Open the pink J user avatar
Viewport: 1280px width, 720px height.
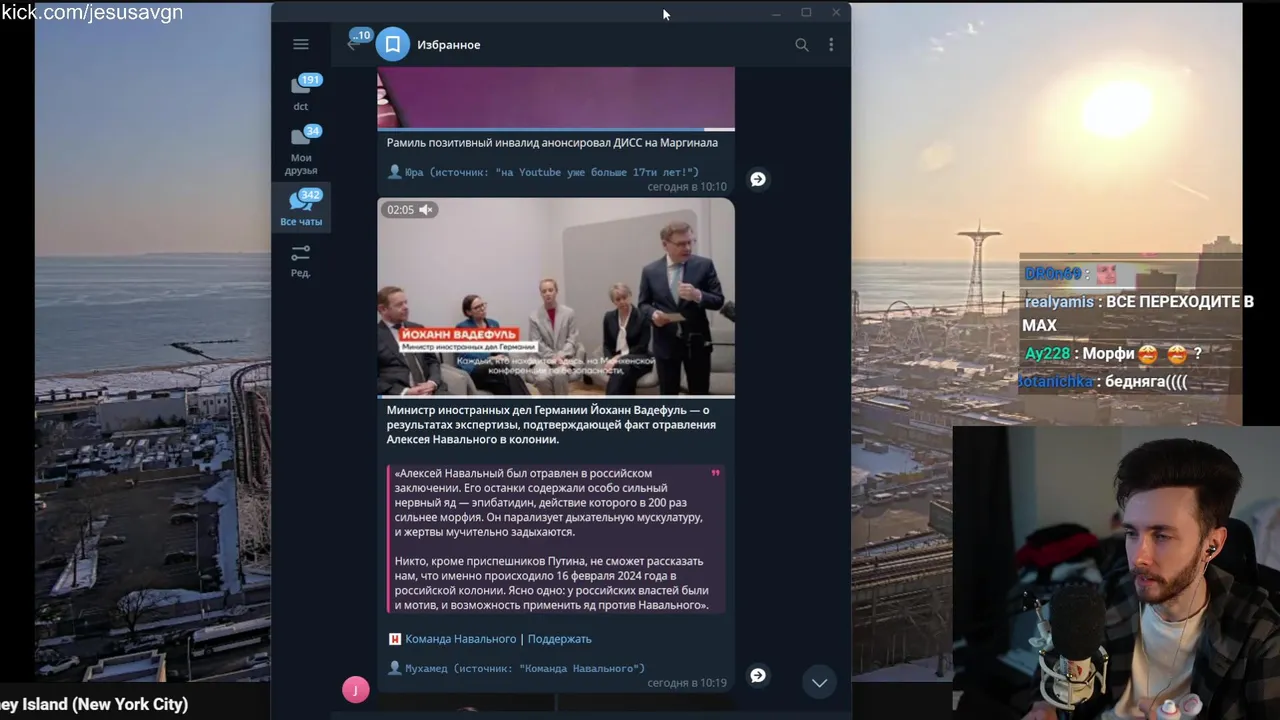(355, 689)
